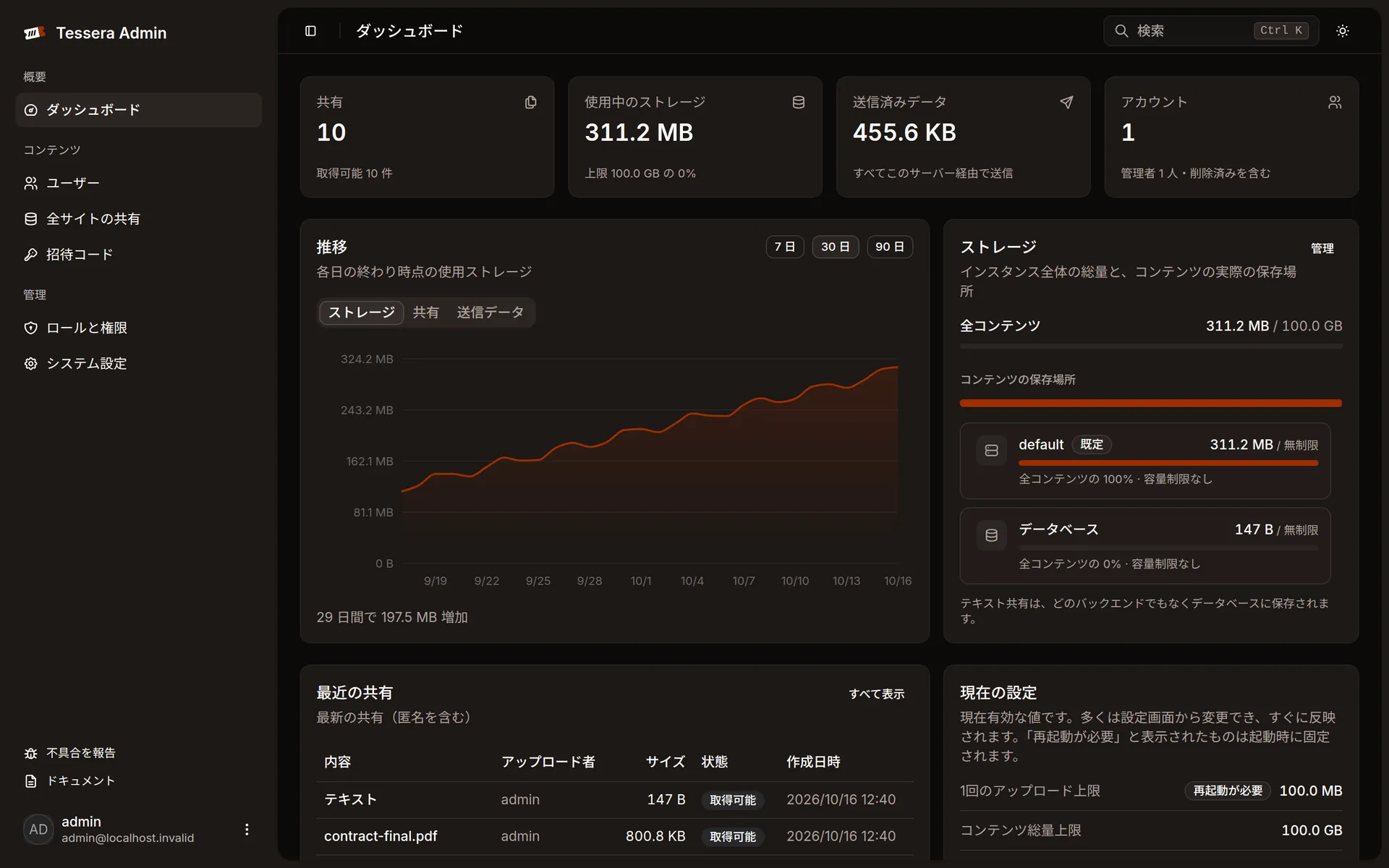Viewport: 1389px width, 868px height.
Task: Click the 再起動が必要 badge
Action: pos(1227,791)
